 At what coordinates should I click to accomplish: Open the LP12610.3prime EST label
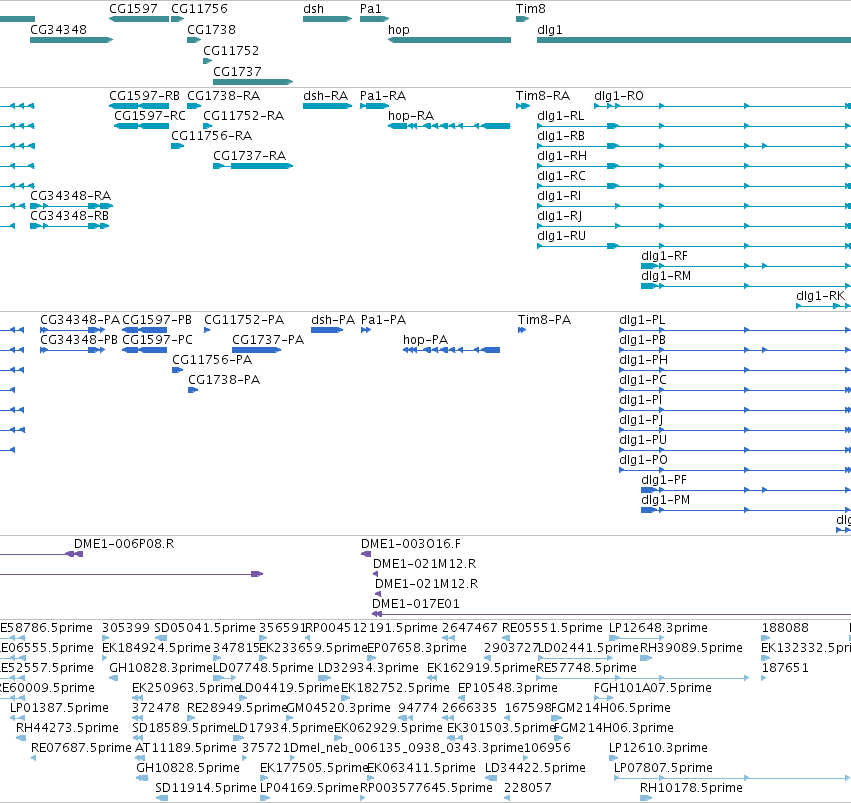[658, 748]
